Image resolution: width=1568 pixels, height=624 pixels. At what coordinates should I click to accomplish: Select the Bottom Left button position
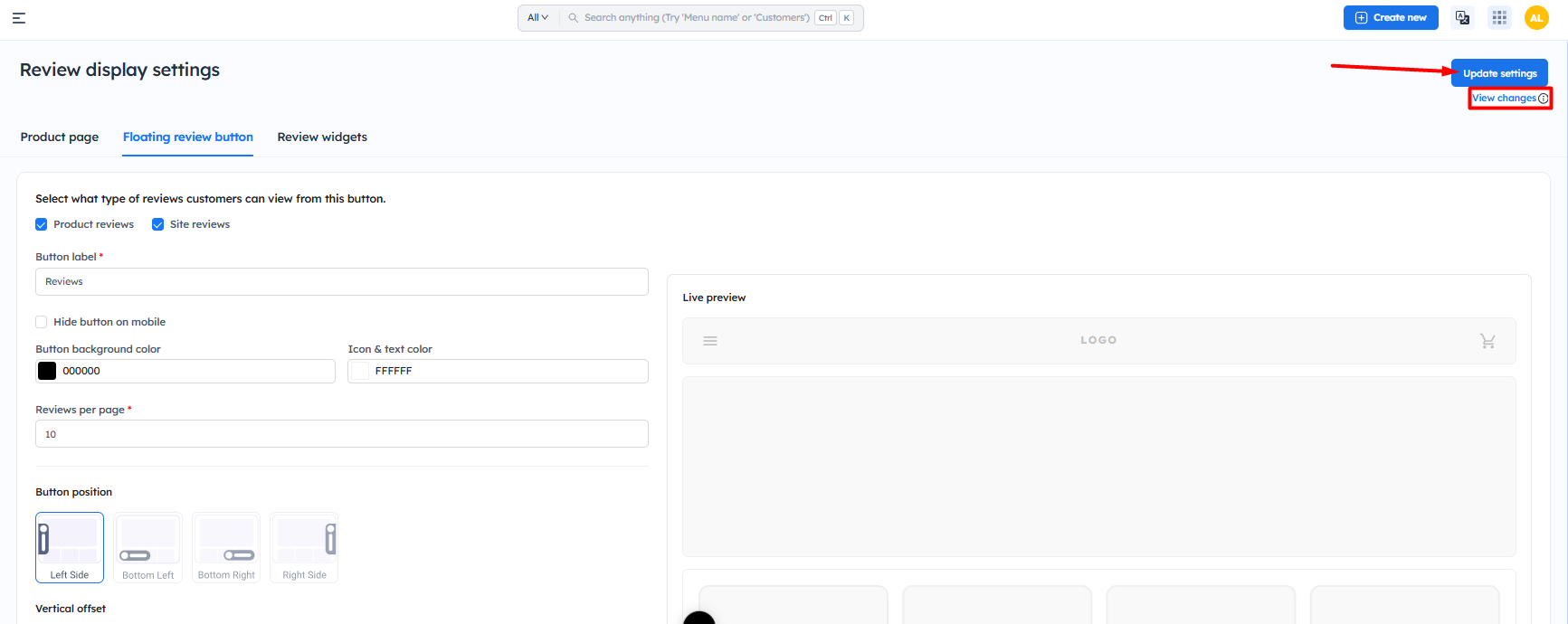point(147,548)
